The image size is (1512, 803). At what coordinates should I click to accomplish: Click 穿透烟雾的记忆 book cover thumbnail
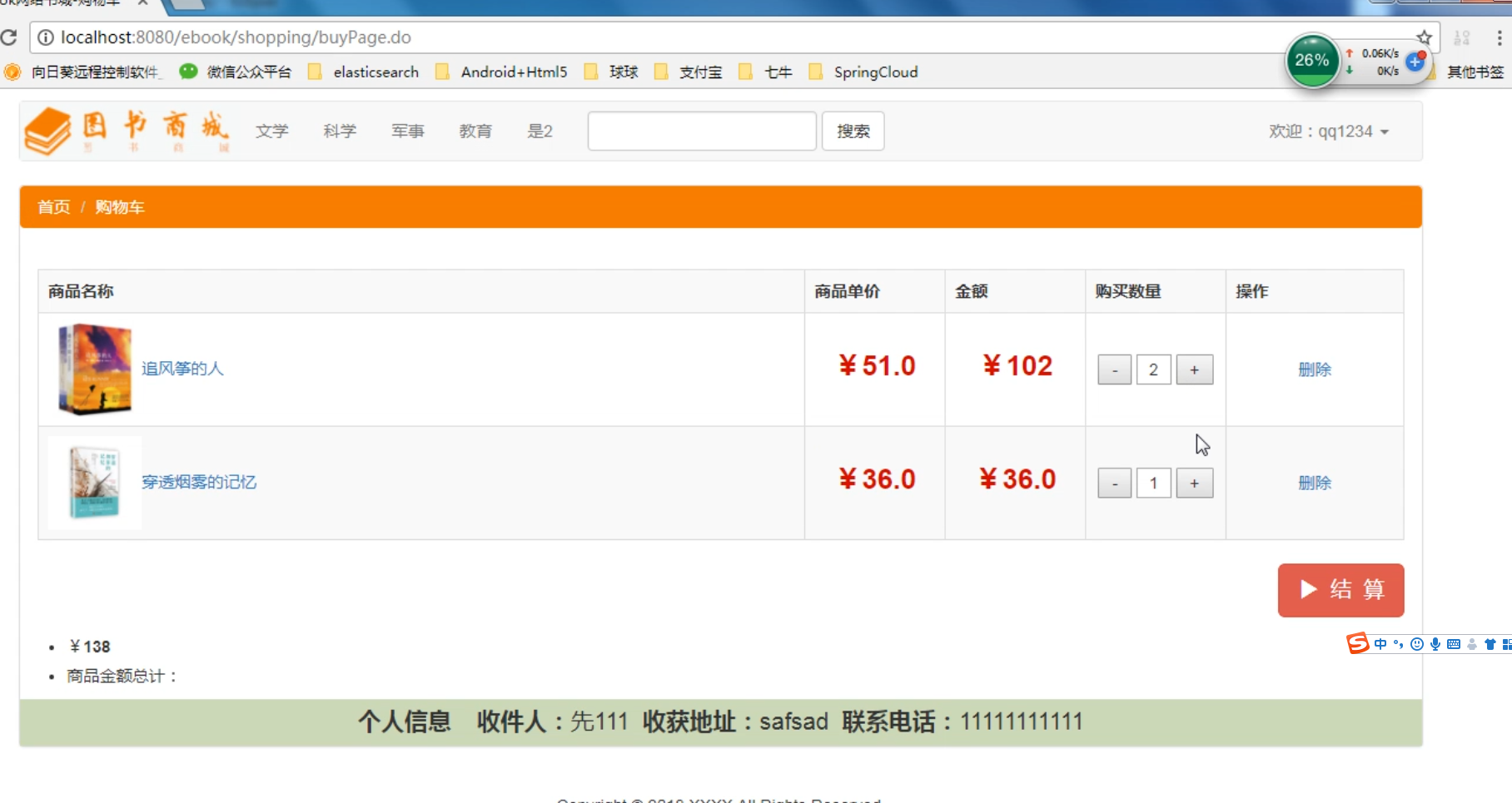(x=94, y=483)
